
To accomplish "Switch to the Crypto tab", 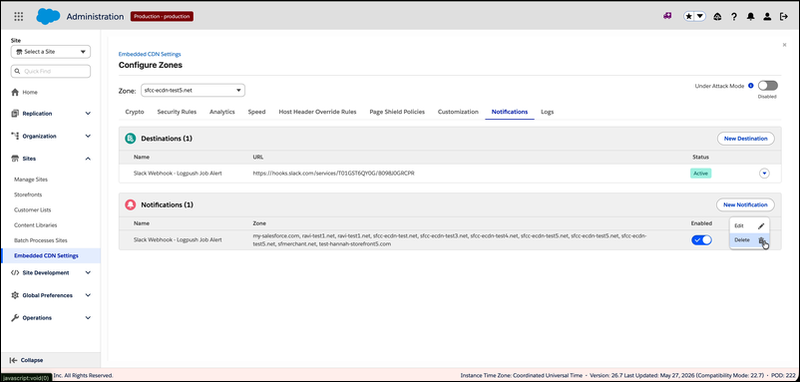I will 135,112.
